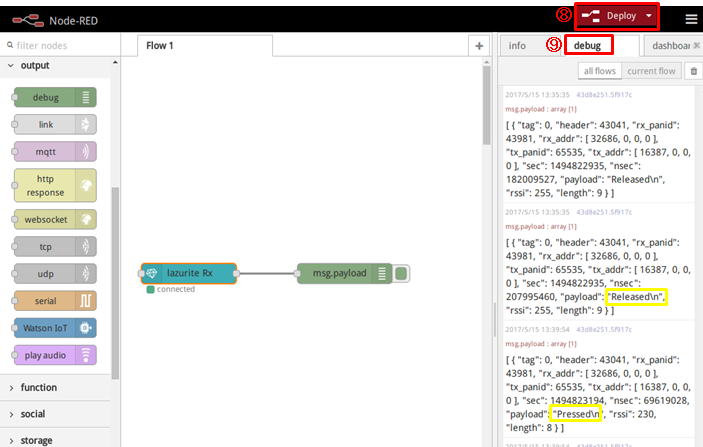This screenshot has height=447, width=703.
Task: Open the hamburger main menu
Action: click(x=691, y=19)
